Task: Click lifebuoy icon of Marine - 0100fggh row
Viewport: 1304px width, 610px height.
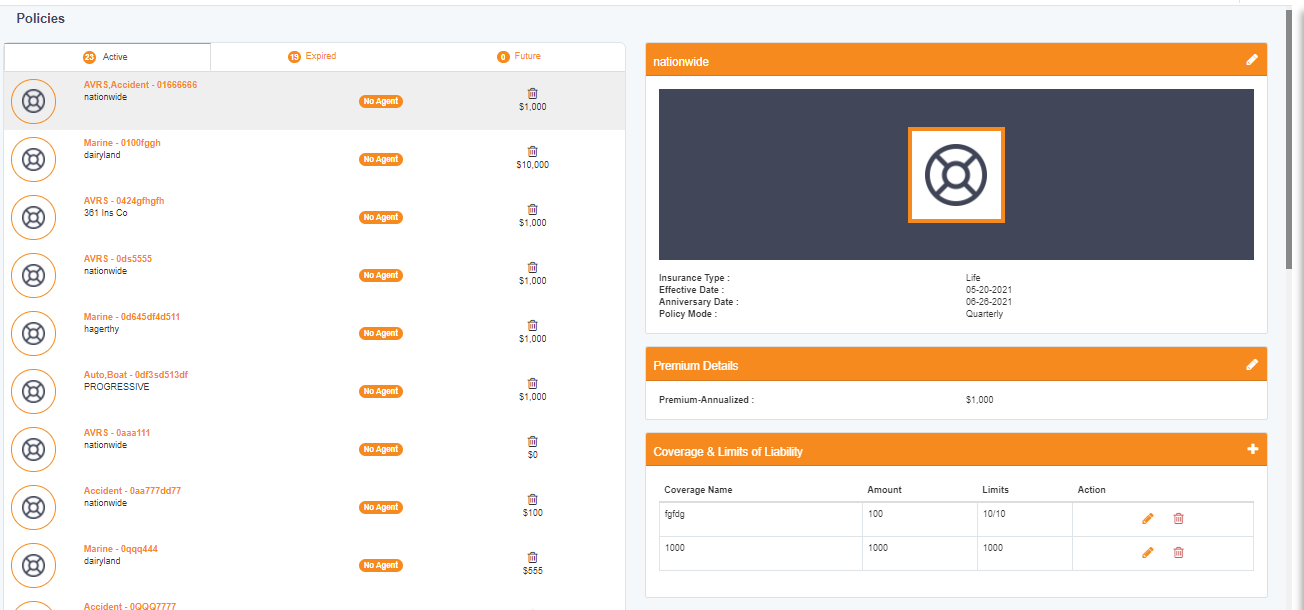Action: pos(34,159)
